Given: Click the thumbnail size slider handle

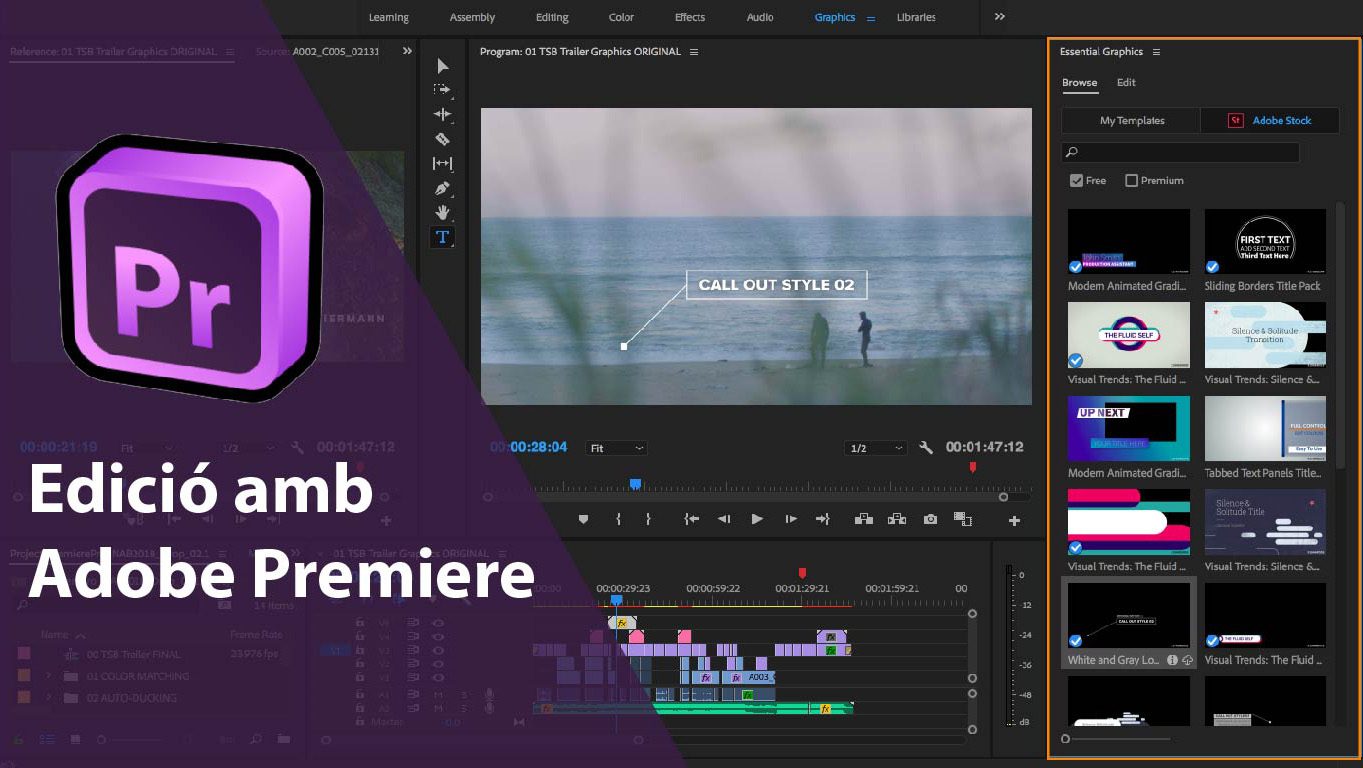Looking at the screenshot, I should (1066, 739).
